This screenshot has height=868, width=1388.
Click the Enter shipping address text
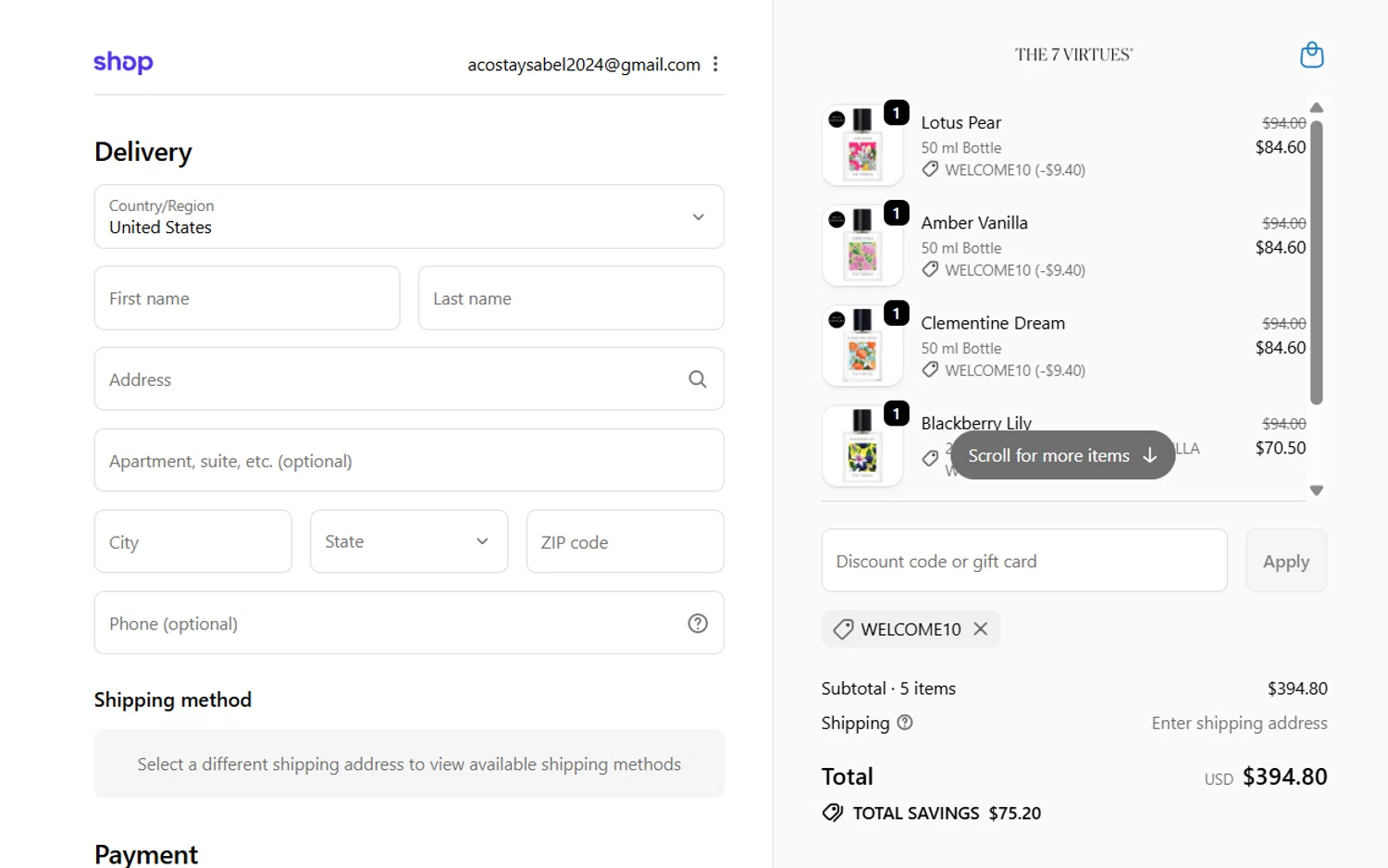pyautogui.click(x=1239, y=723)
